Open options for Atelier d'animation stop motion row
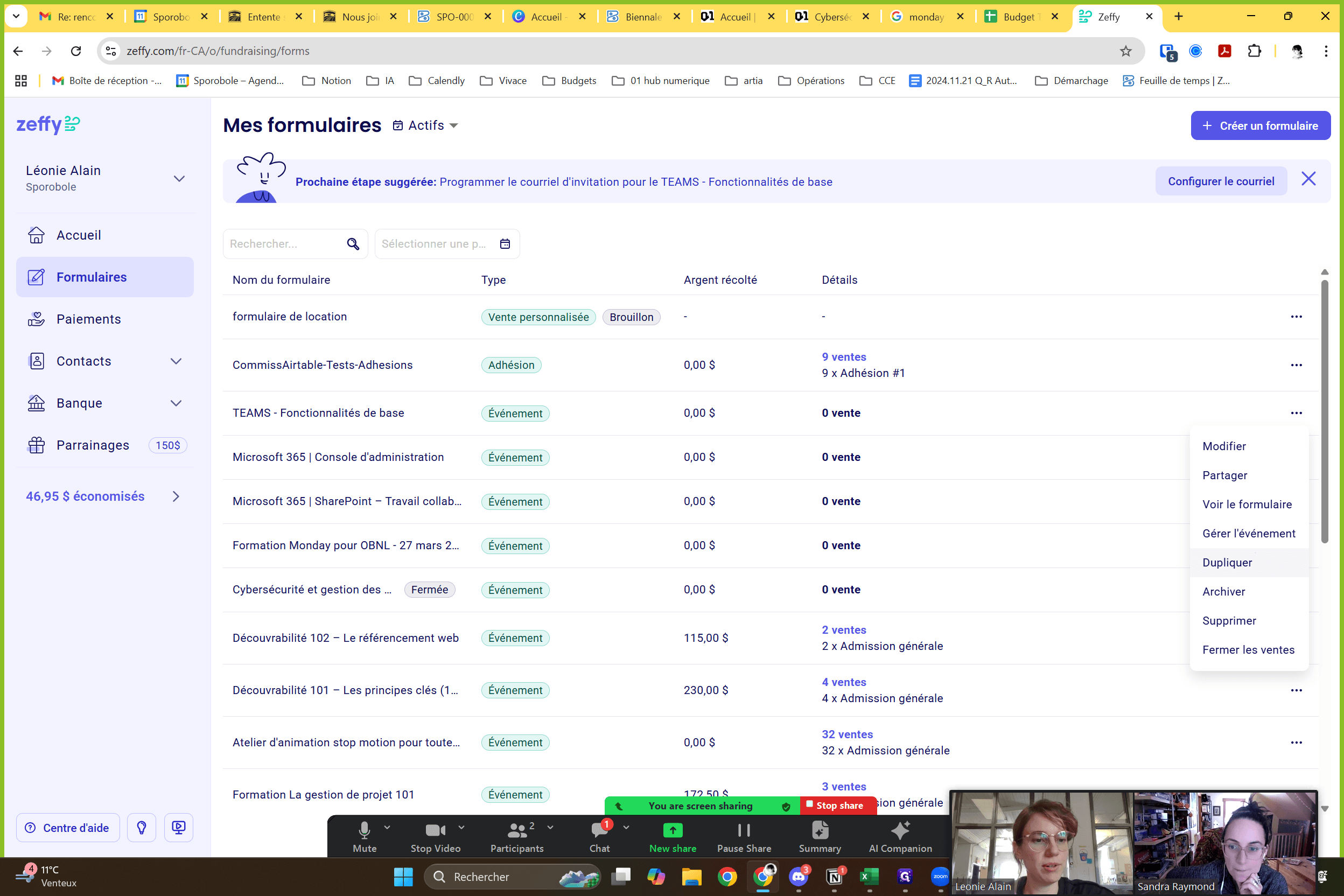 1296,743
